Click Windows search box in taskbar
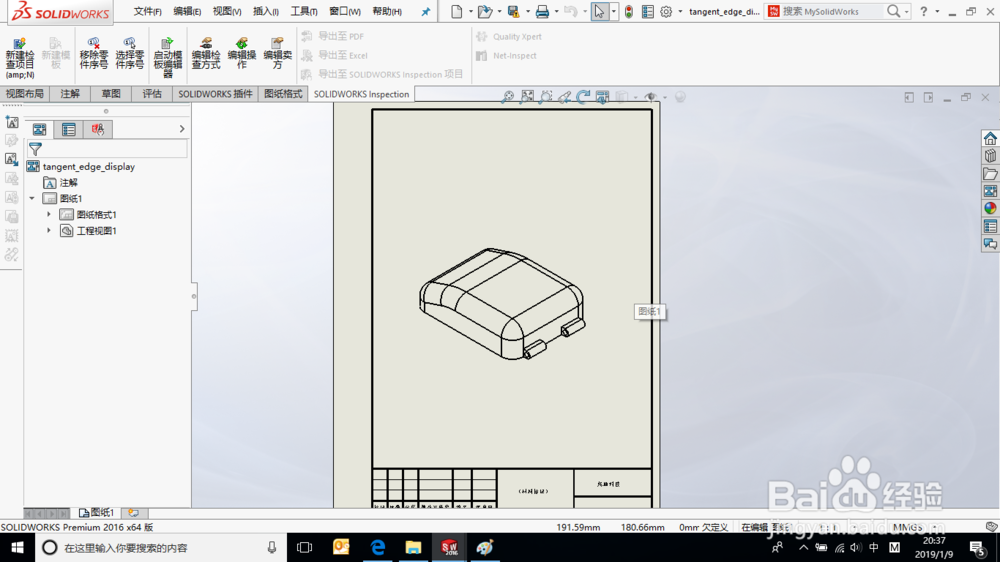The image size is (1000, 562). 159,547
